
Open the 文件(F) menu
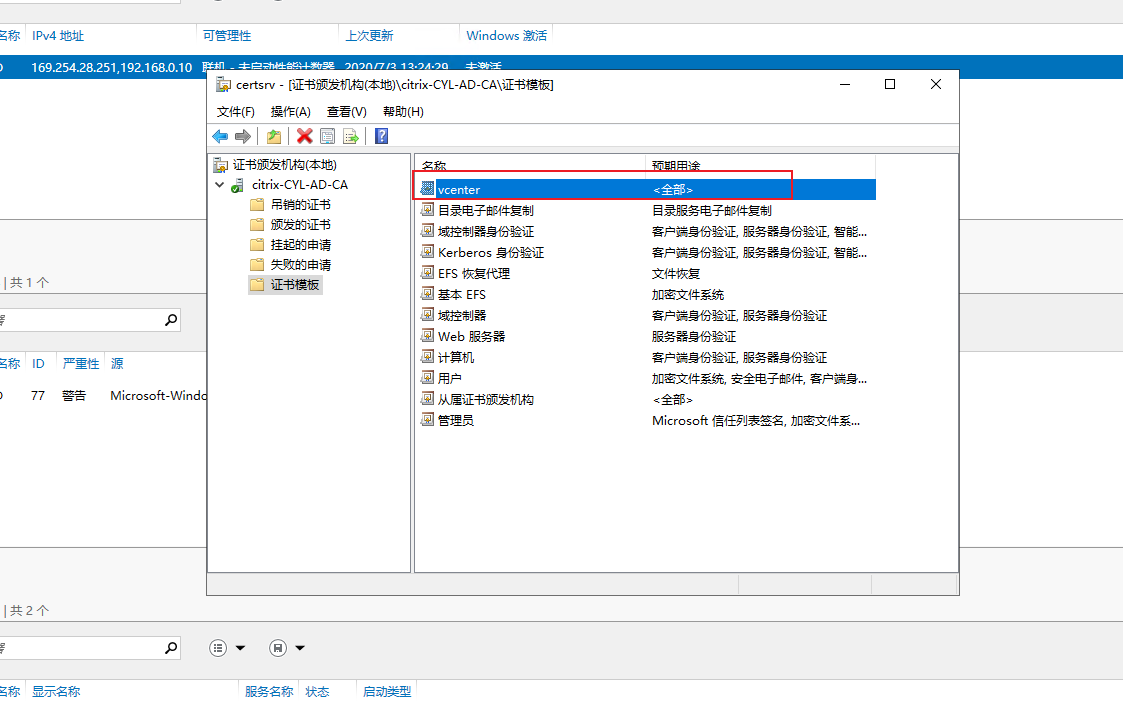(236, 112)
